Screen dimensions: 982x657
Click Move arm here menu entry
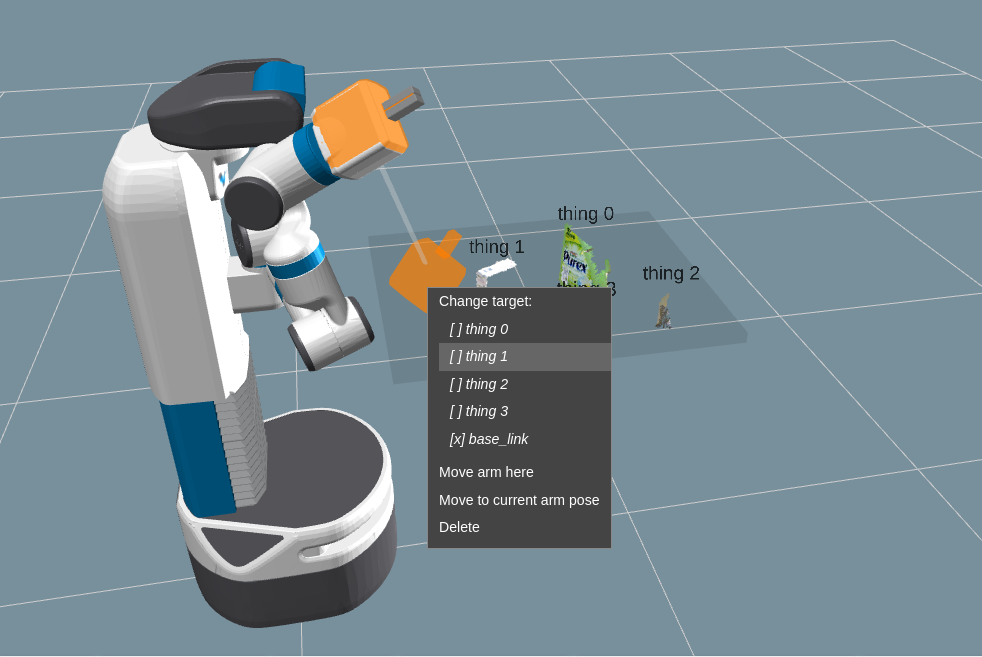pyautogui.click(x=486, y=472)
